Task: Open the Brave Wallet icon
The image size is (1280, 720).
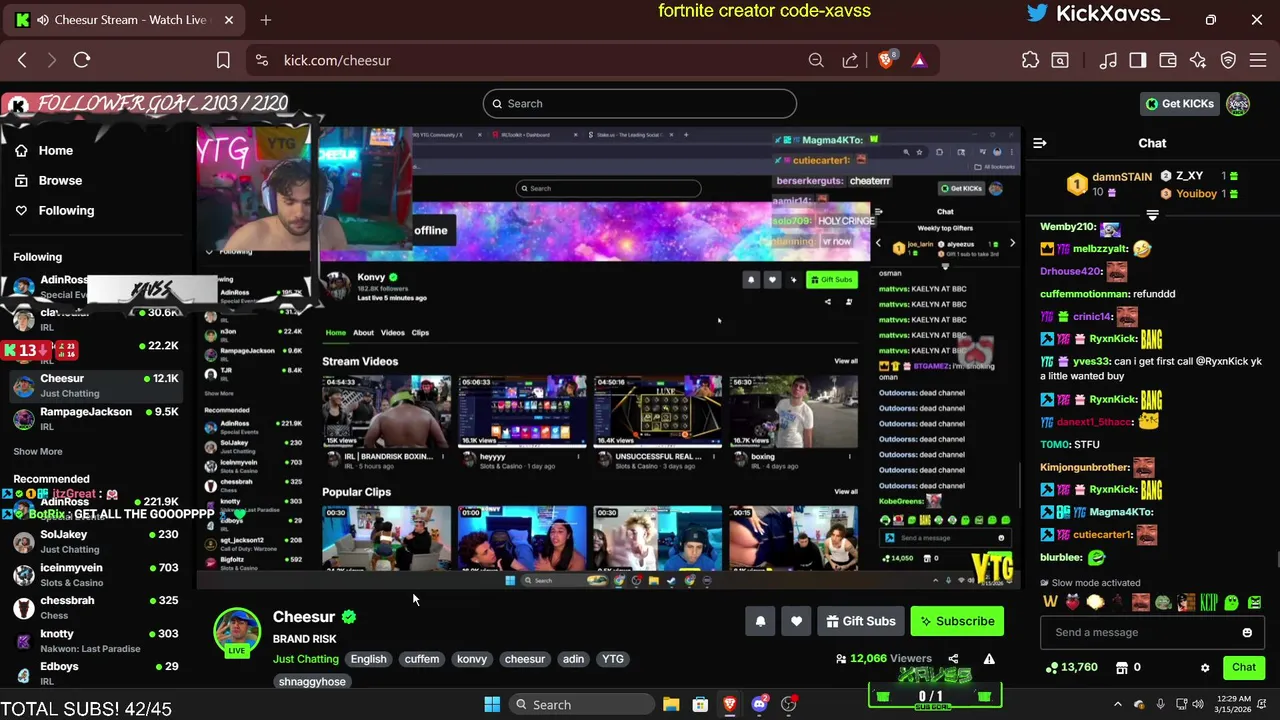Action: [x=1167, y=60]
